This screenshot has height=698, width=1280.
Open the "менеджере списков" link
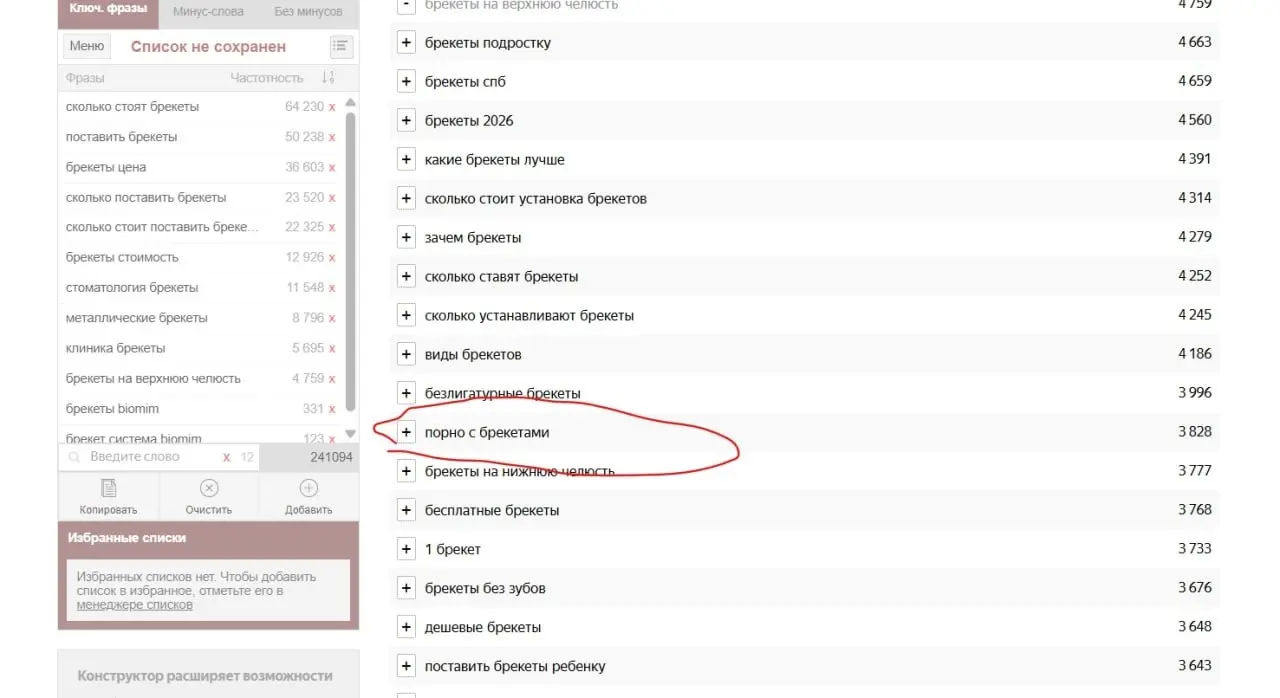pyautogui.click(x=135, y=605)
